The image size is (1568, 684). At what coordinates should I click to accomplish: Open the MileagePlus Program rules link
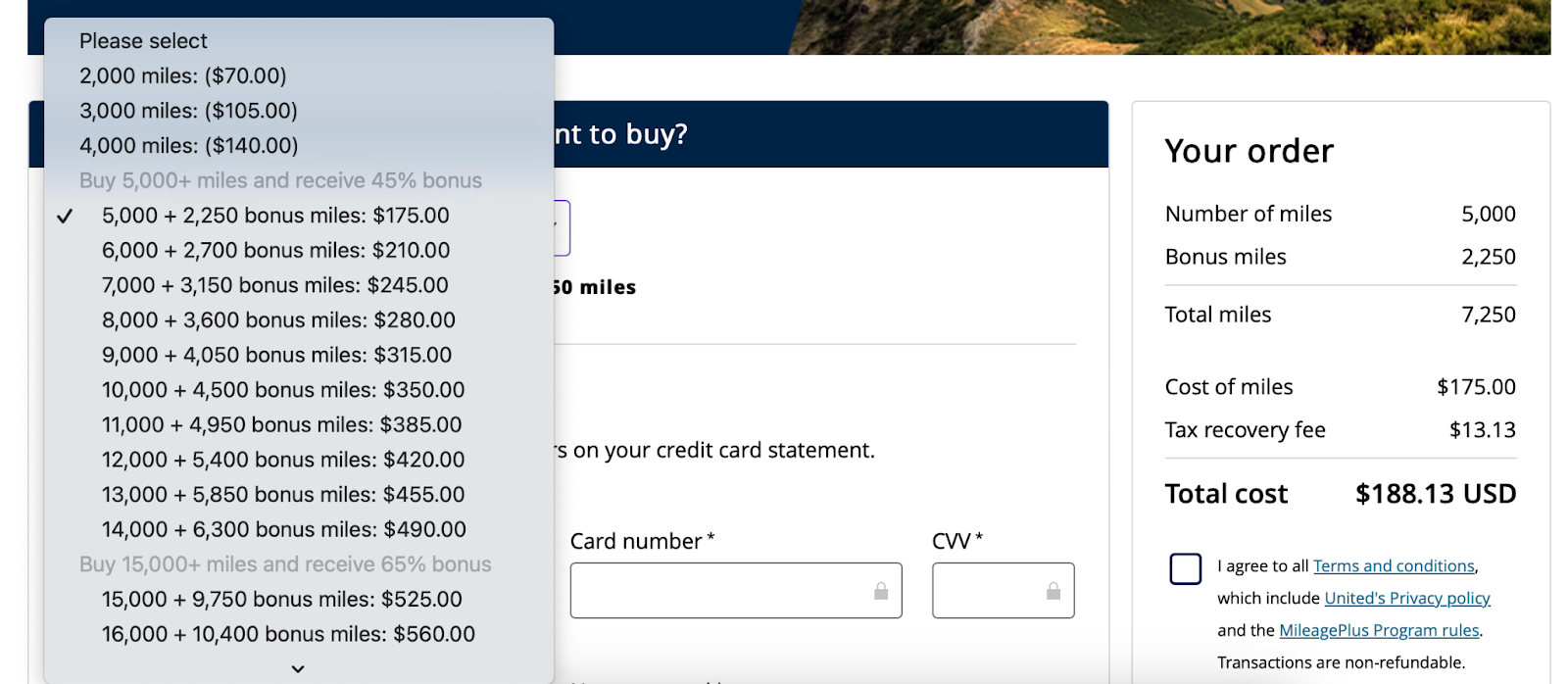(x=1379, y=630)
